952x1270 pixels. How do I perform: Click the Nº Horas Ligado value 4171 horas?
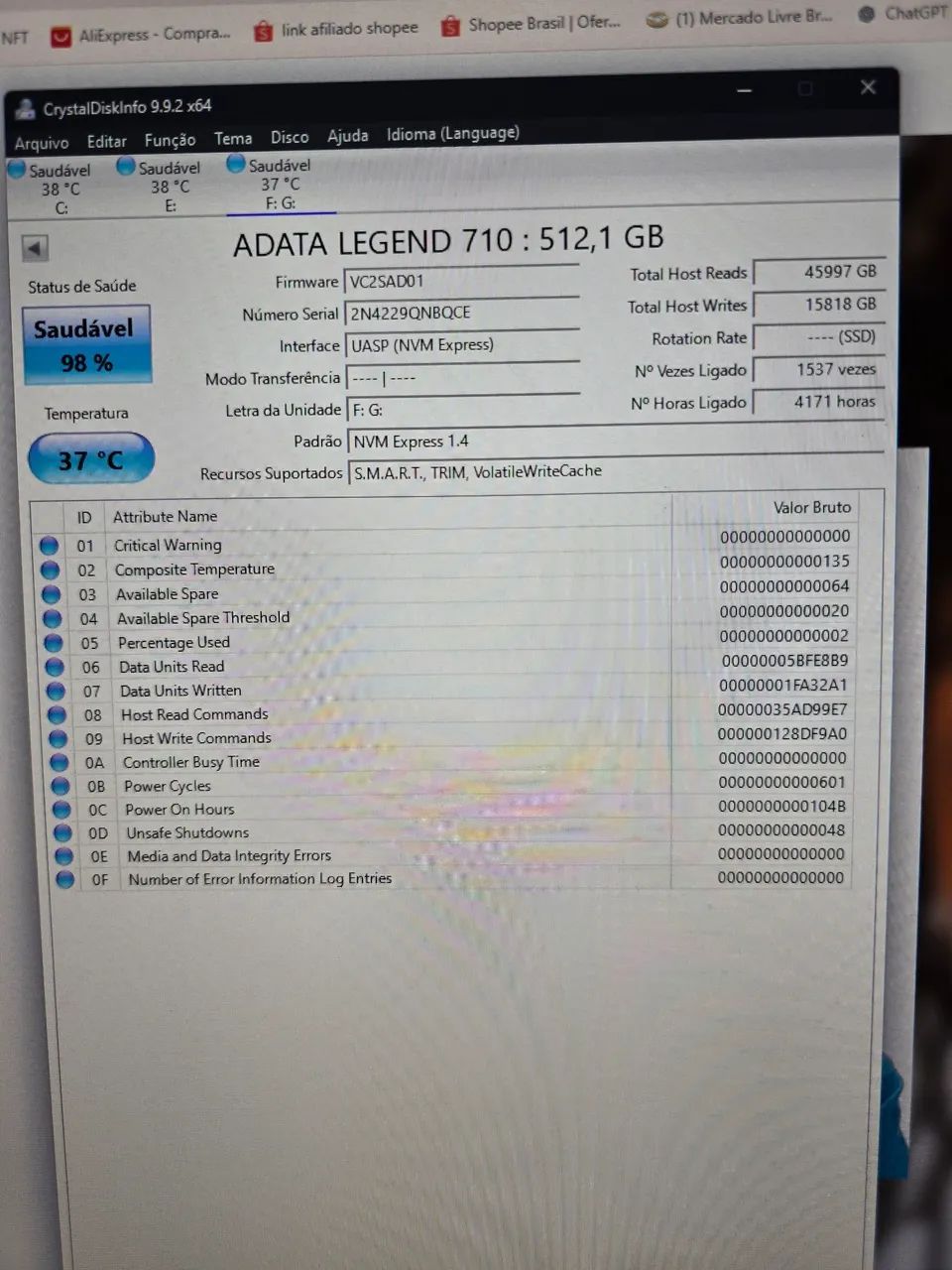point(818,402)
